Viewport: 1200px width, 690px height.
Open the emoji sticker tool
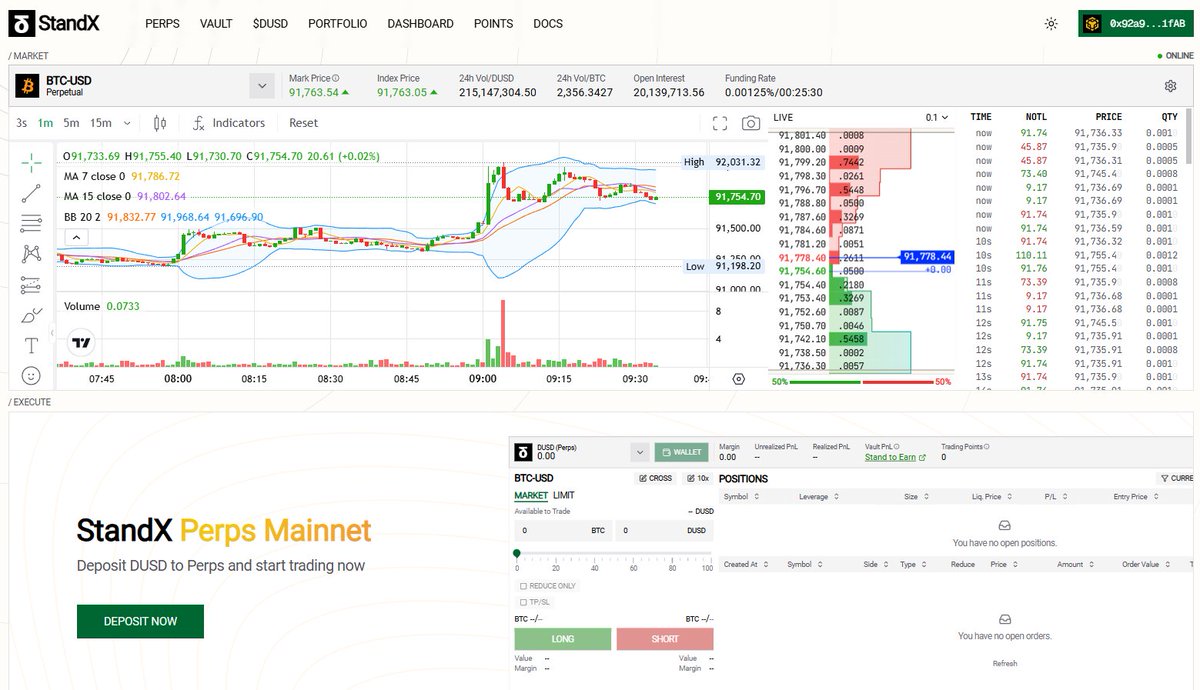pyautogui.click(x=30, y=375)
